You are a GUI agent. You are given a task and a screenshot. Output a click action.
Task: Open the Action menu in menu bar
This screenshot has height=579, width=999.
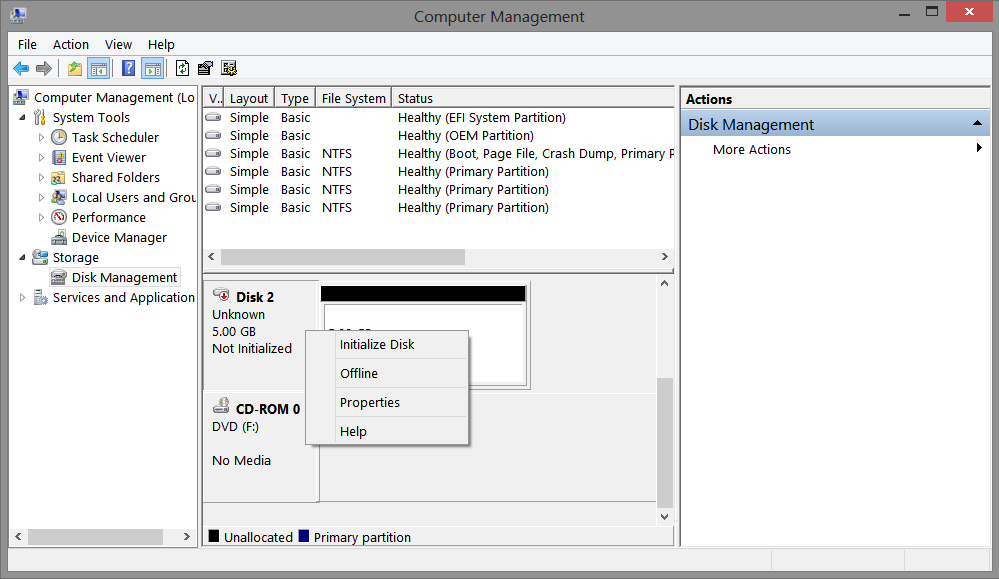tap(71, 44)
